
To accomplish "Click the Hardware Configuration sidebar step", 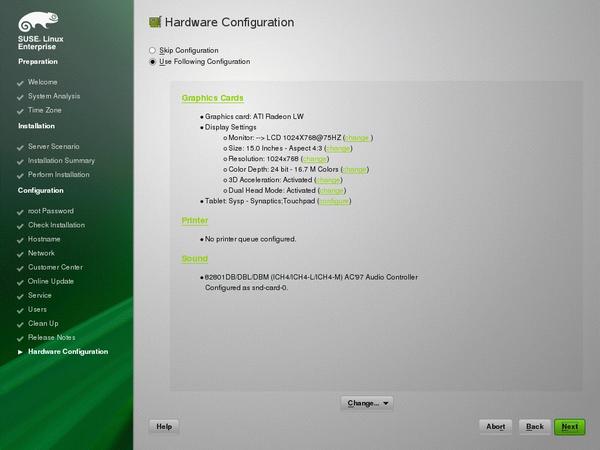I will tap(68, 352).
